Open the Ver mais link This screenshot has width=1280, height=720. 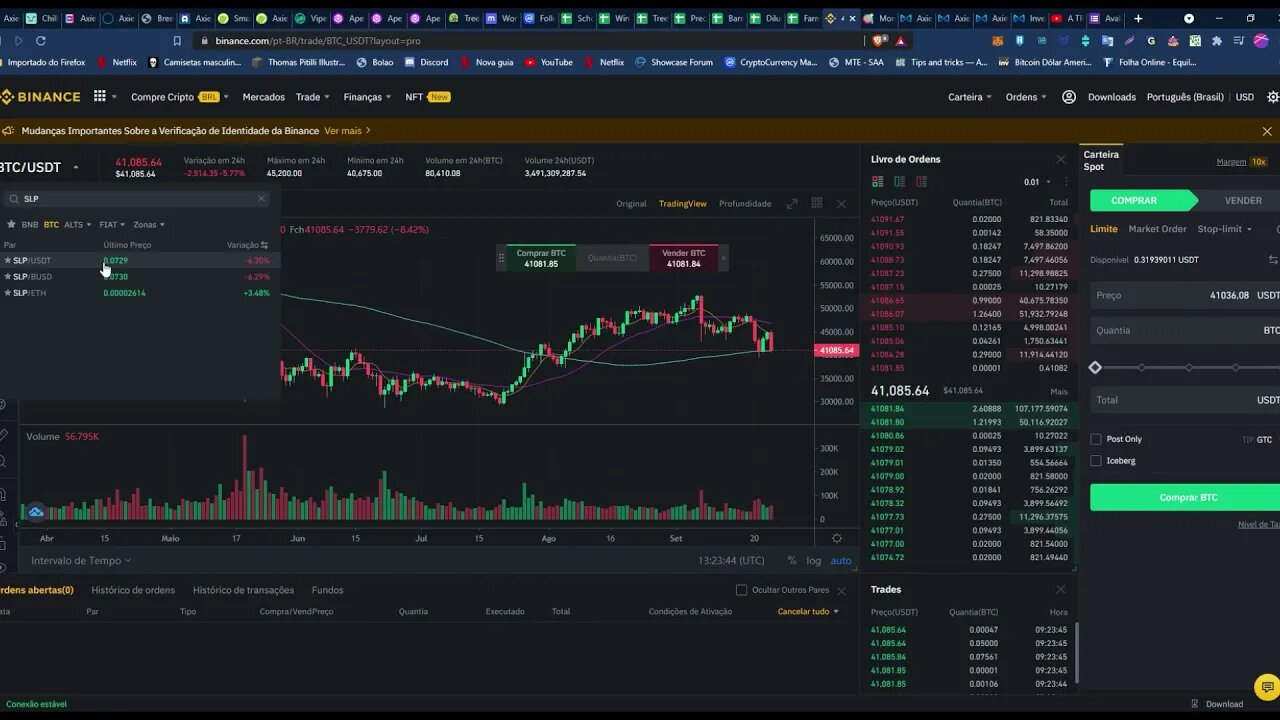point(347,131)
